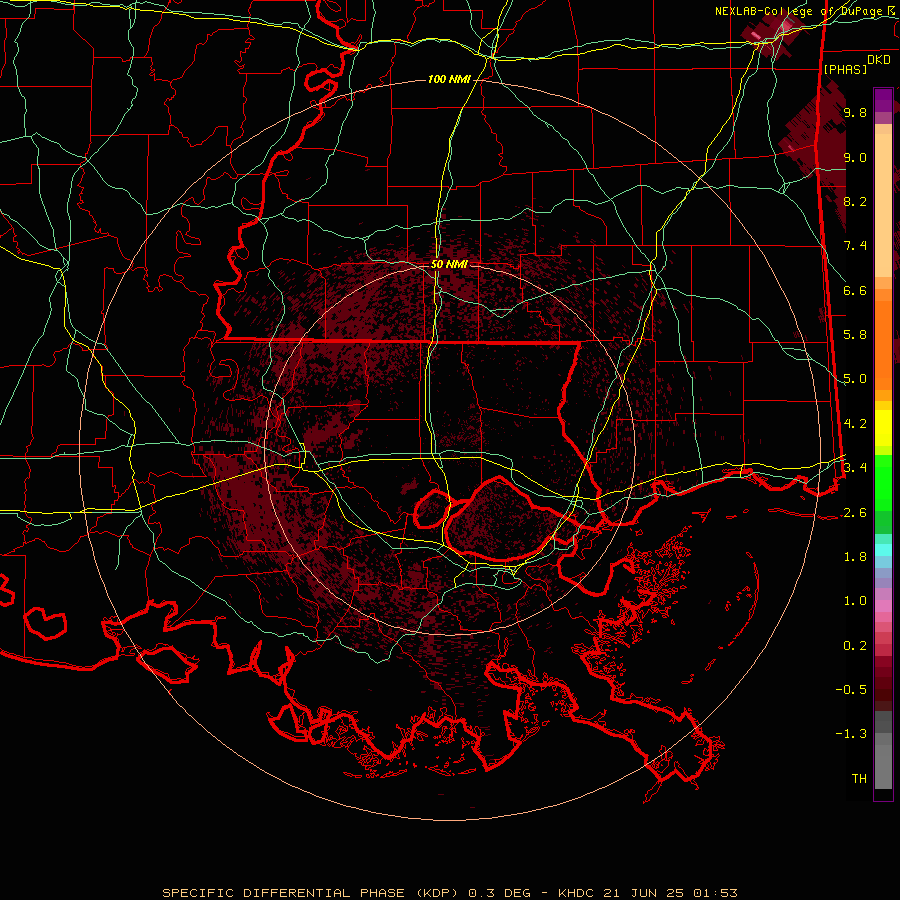Viewport: 900px width, 900px height.
Task: Click the 01:53 time stamp
Action: [715, 893]
